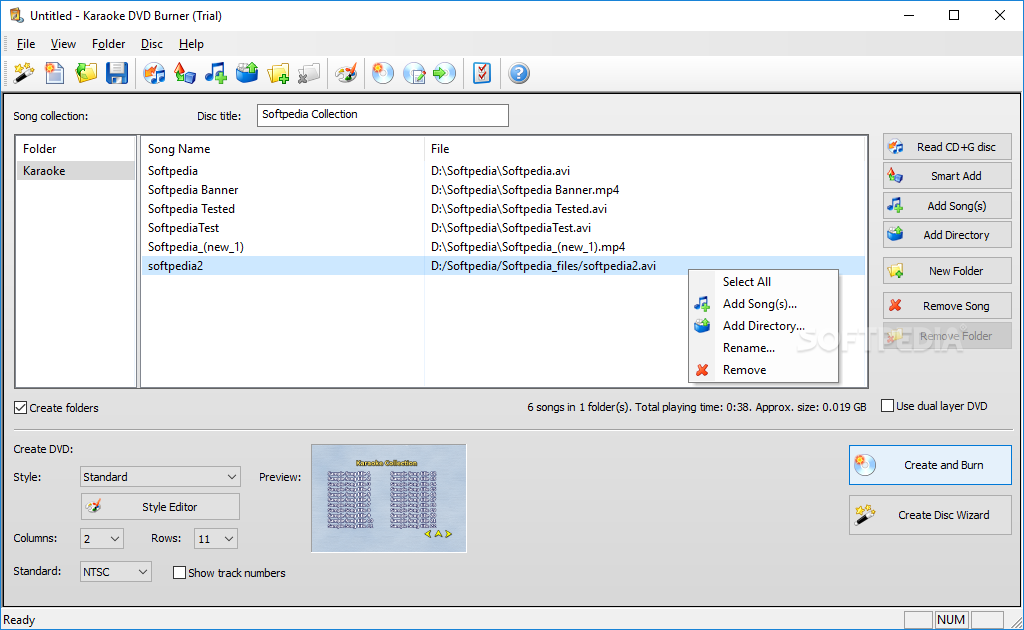
Task: Click the blue Help question mark icon
Action: tap(519, 73)
